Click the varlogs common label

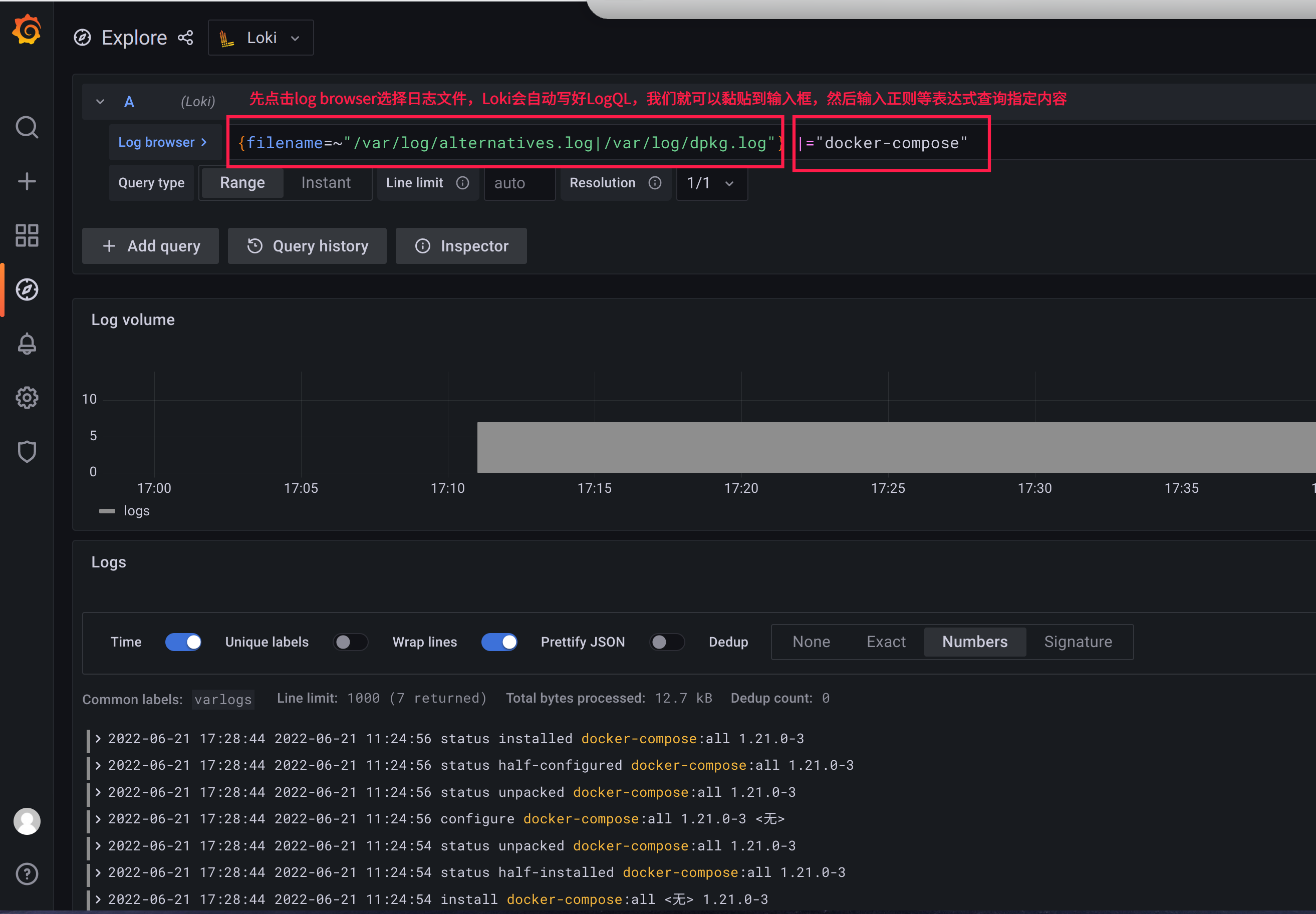point(223,699)
